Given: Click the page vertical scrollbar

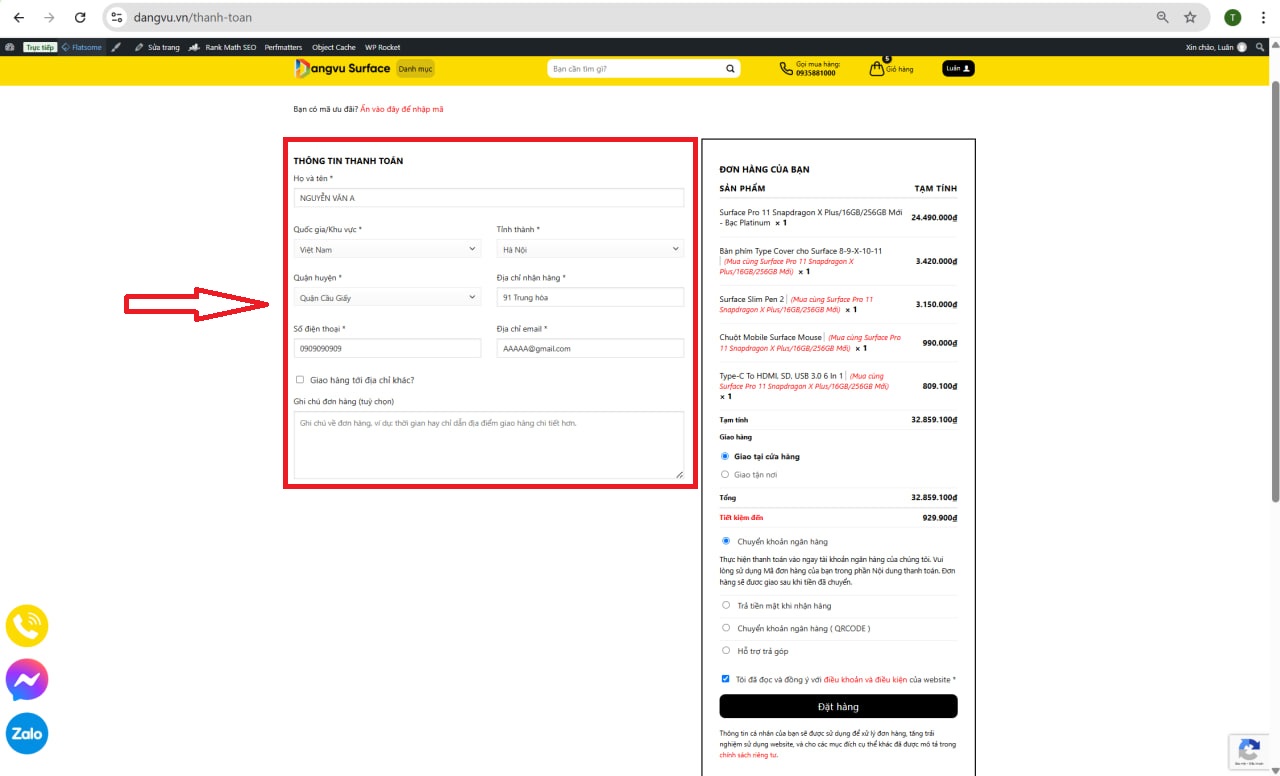Looking at the screenshot, I should click(x=1274, y=290).
